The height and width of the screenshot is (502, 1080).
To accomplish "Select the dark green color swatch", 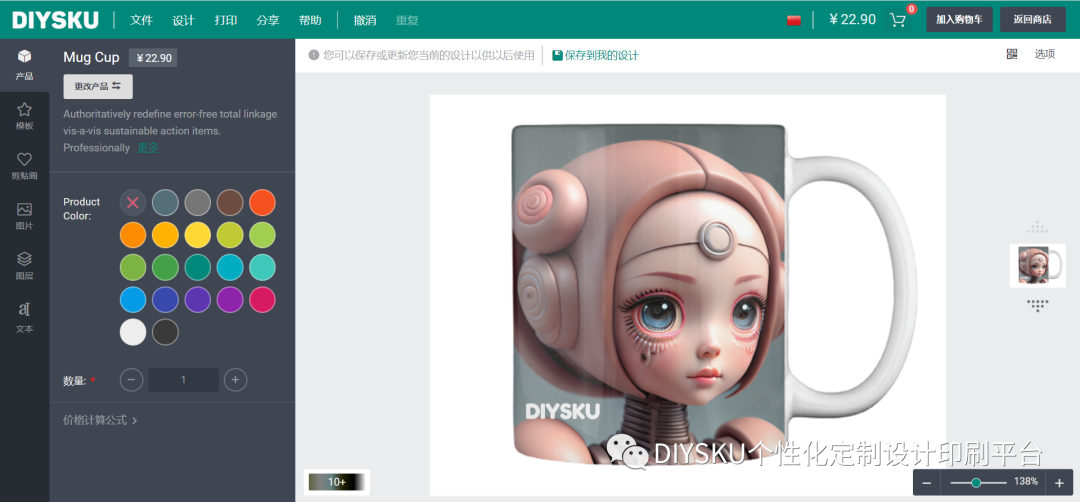I will [x=165, y=267].
